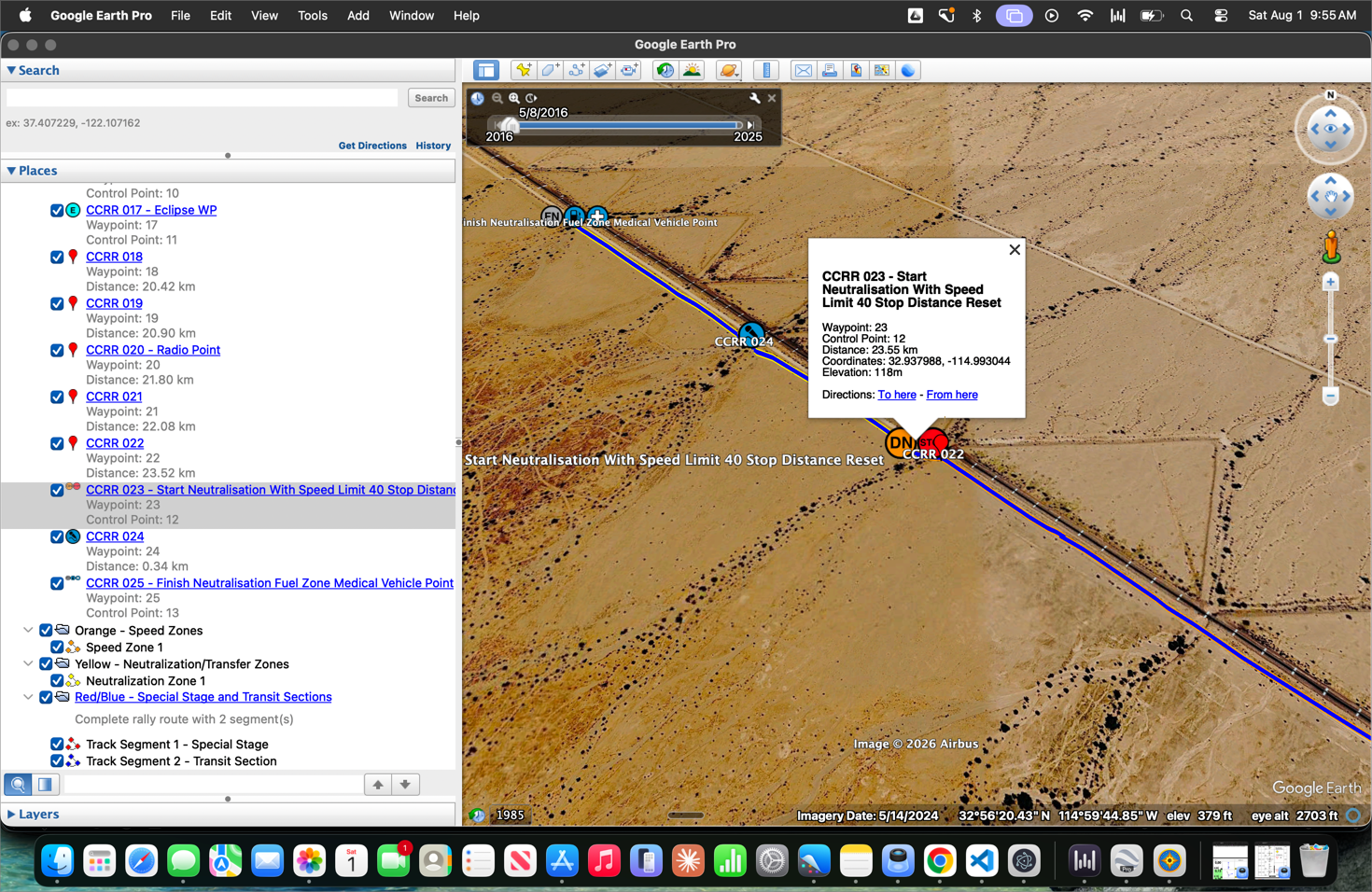
Task: Zoom in the historical time slider
Action: click(x=514, y=98)
